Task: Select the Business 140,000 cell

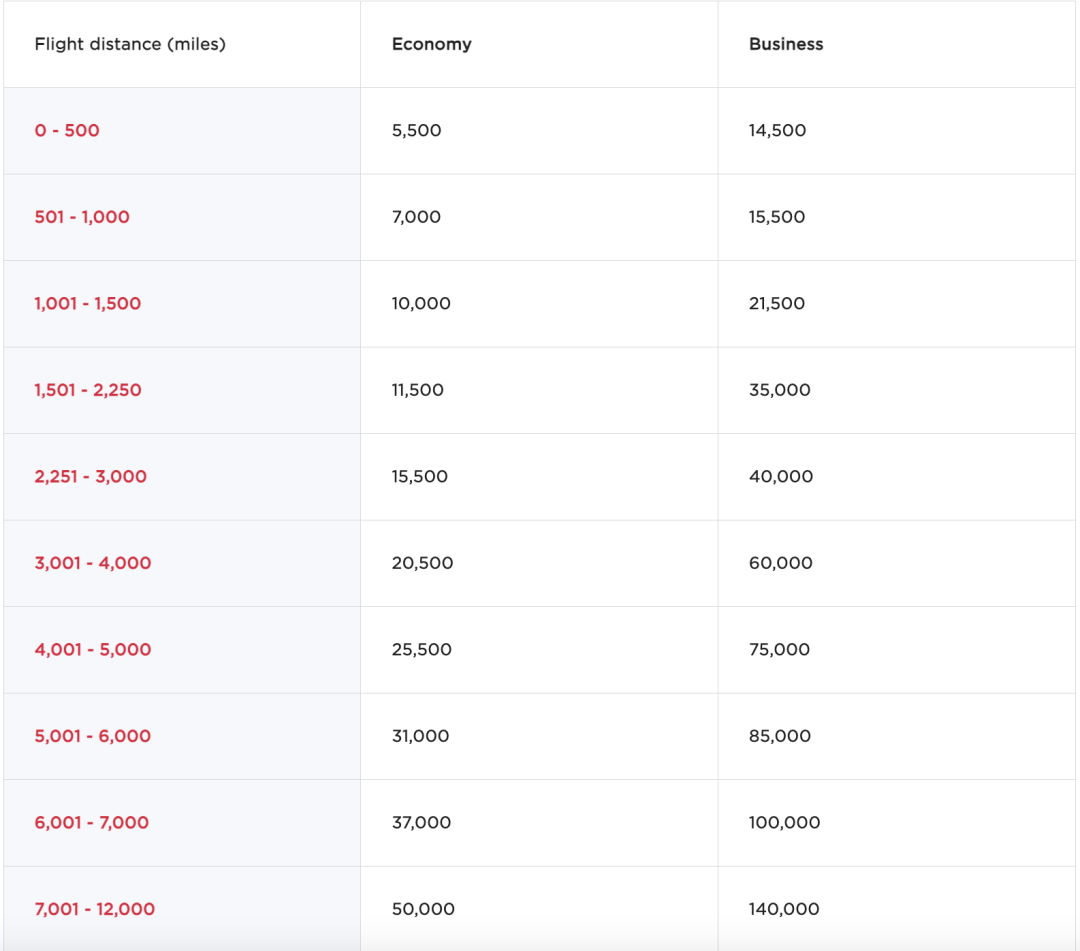Action: (x=784, y=909)
